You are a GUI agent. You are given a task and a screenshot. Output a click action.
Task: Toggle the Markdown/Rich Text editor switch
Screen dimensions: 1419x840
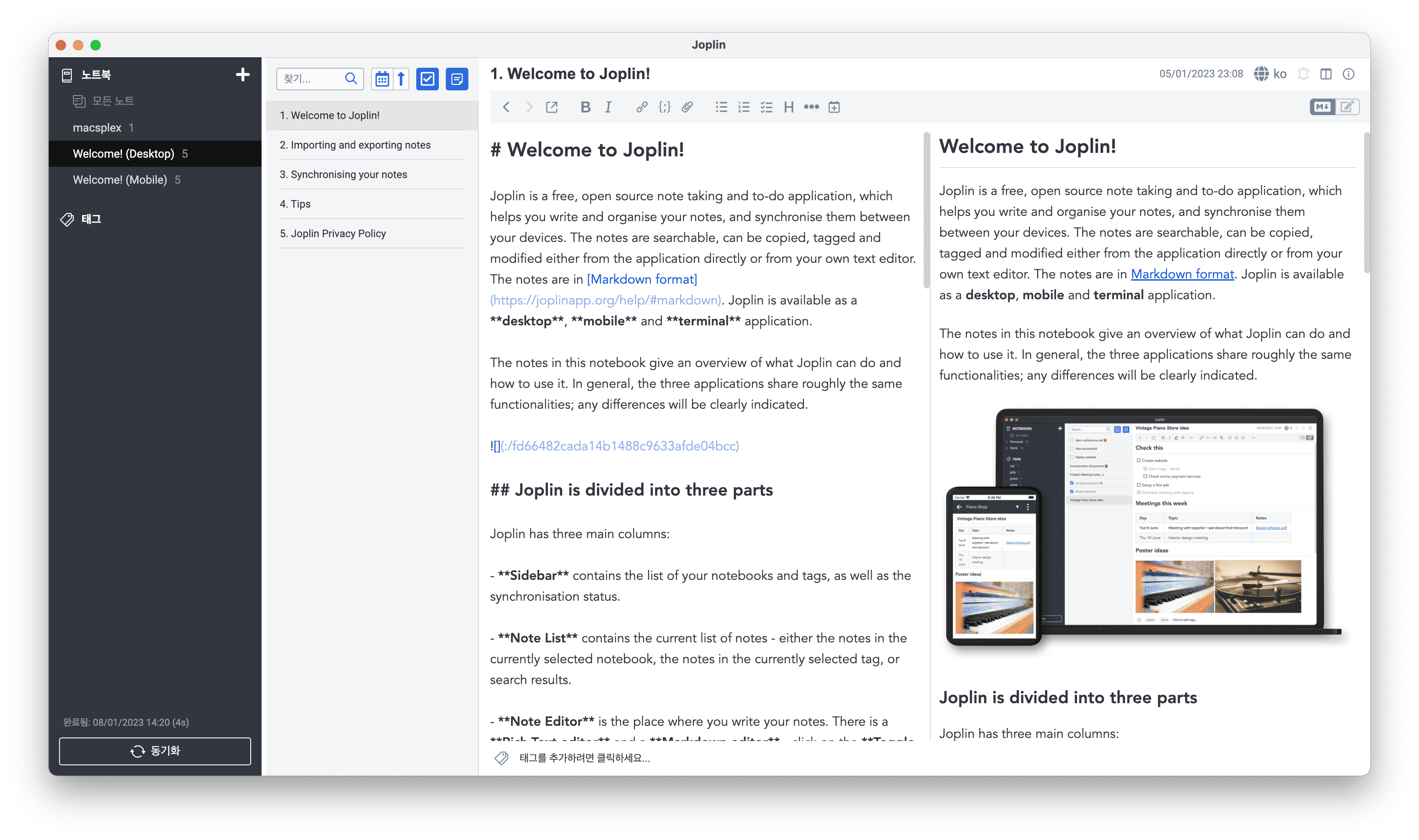(x=1335, y=107)
